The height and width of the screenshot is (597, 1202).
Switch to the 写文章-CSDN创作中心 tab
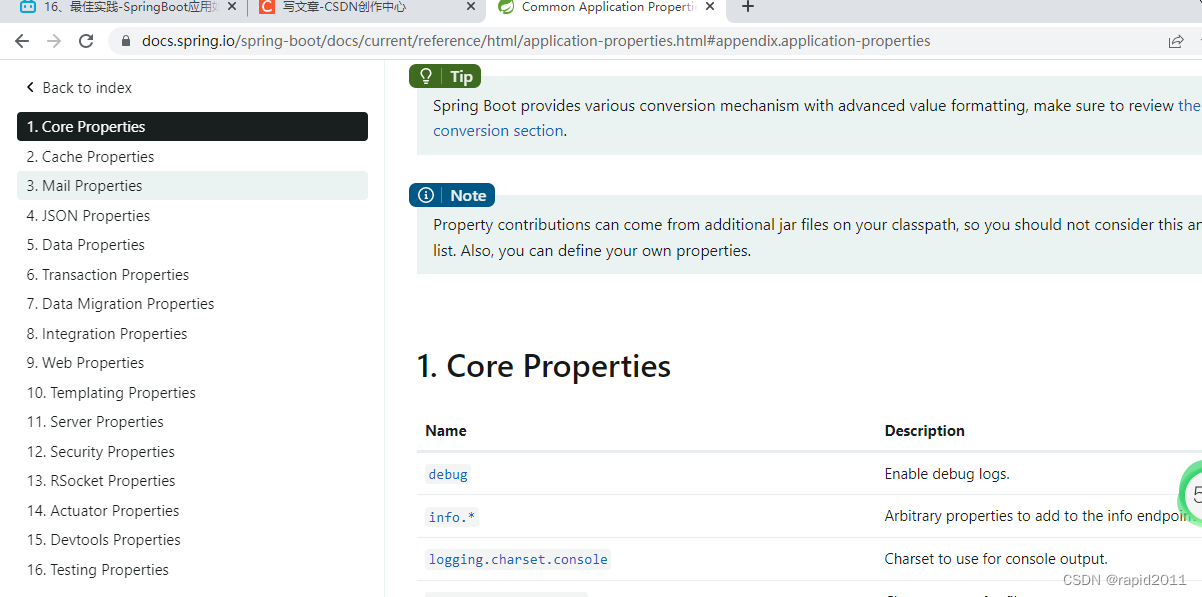coord(367,7)
